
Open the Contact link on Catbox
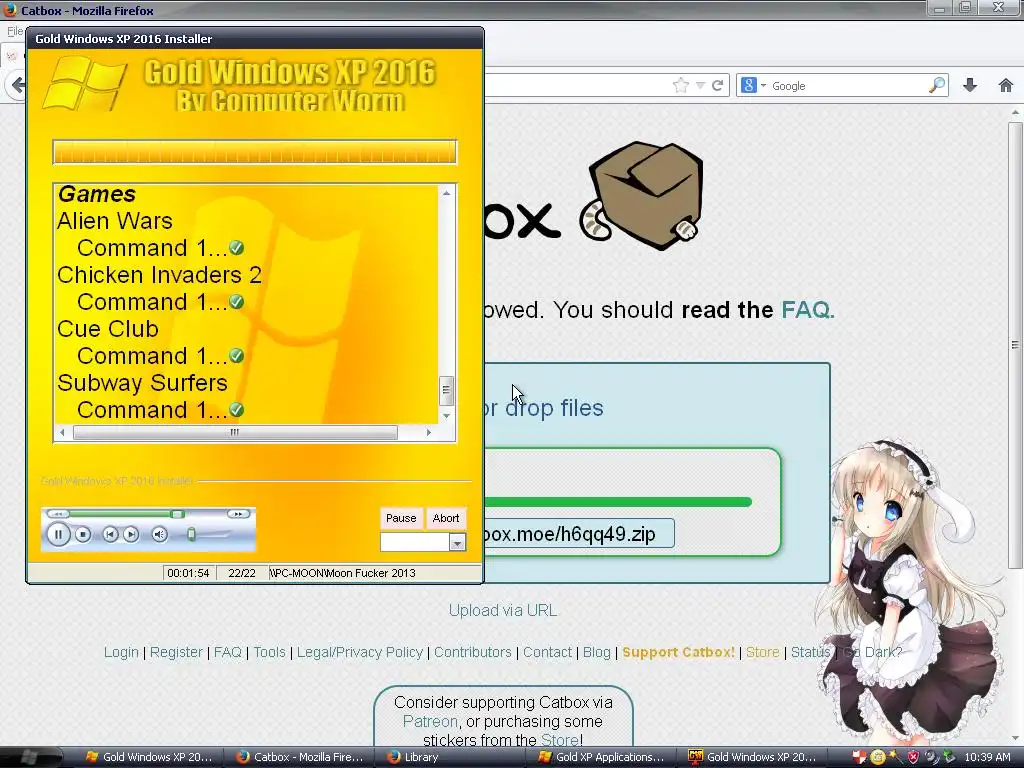547,652
